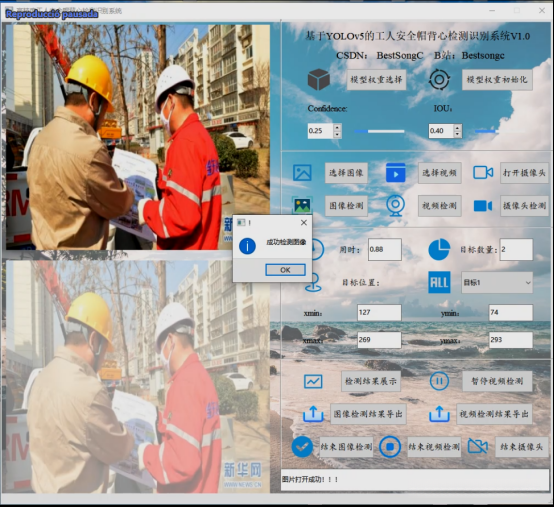Decrease Confidence with spinner down arrow
The height and width of the screenshot is (507, 554).
pos(337,135)
